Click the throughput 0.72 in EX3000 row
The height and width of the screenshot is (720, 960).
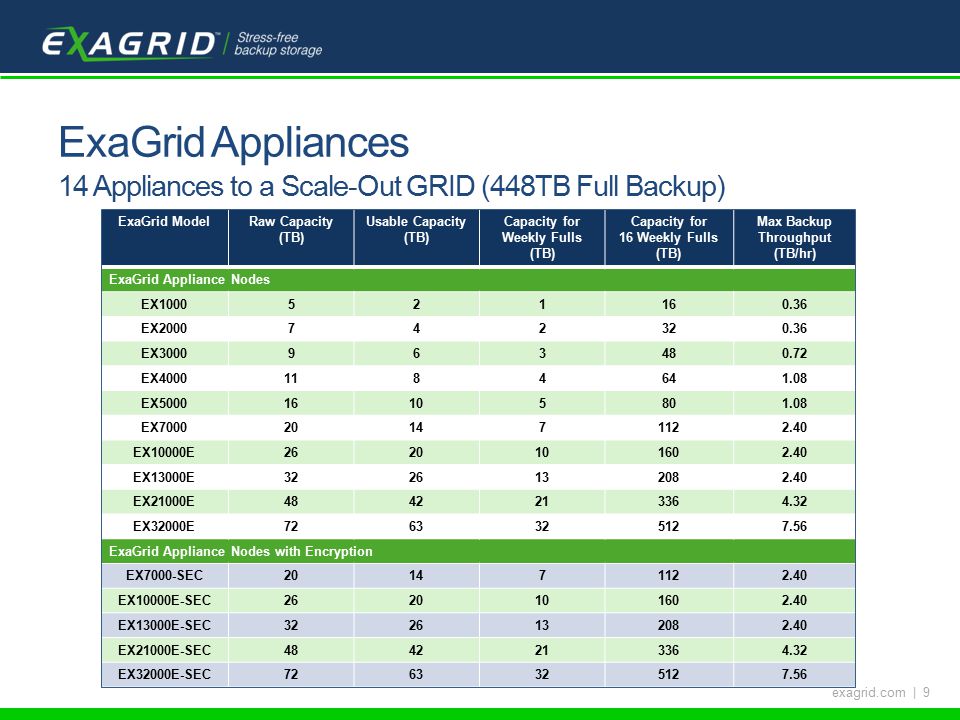[x=794, y=353]
